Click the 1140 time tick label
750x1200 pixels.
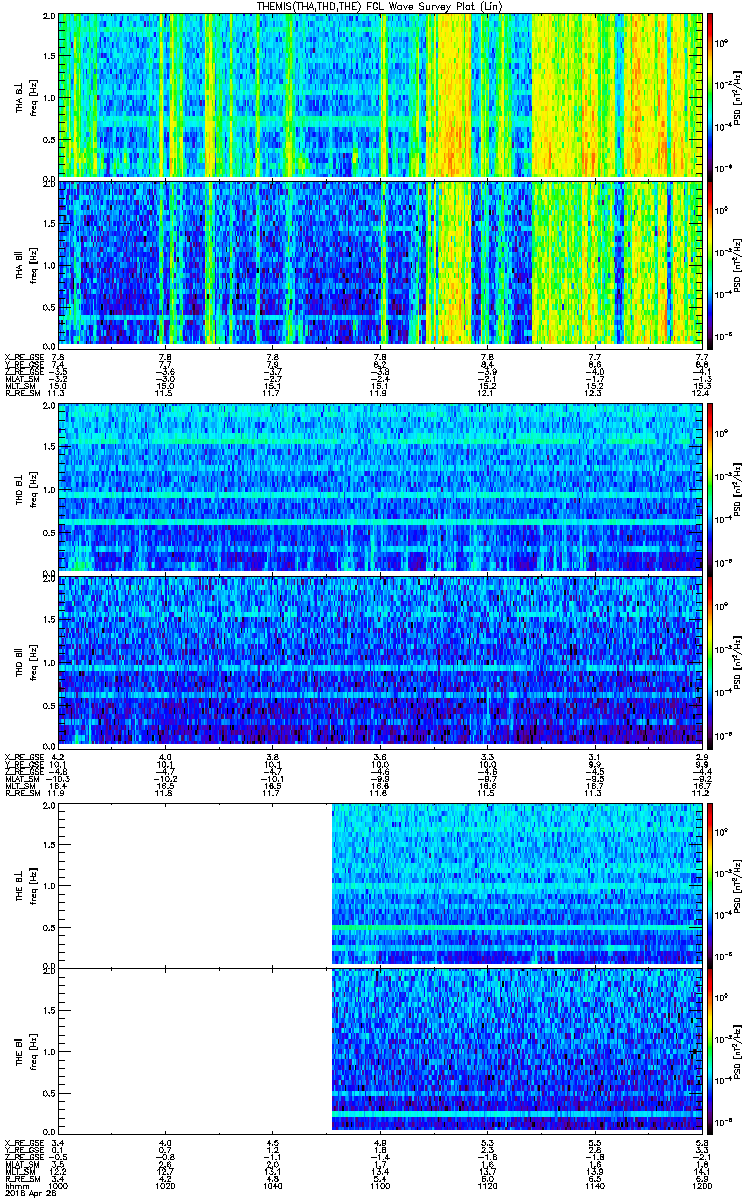[594, 1187]
